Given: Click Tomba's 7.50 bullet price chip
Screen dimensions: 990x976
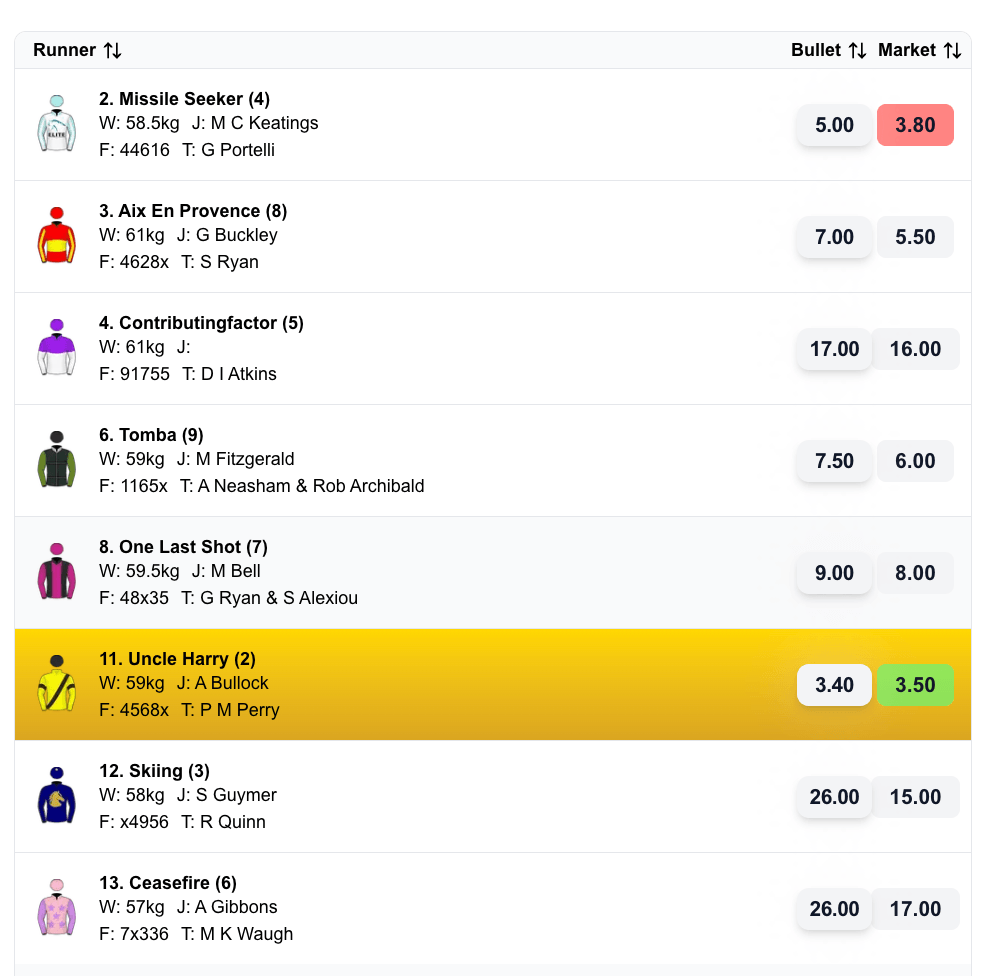Looking at the screenshot, I should click(x=834, y=461).
